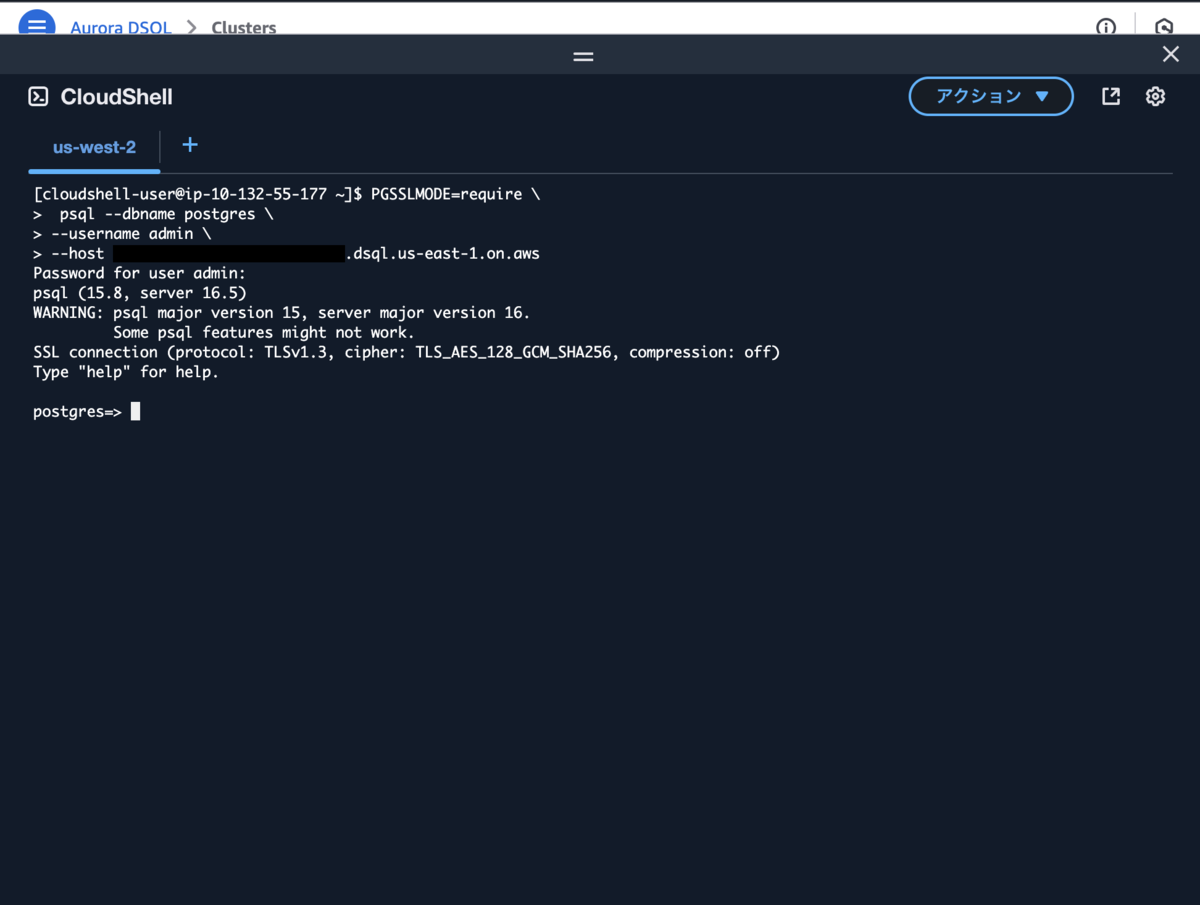Image resolution: width=1200 pixels, height=905 pixels.
Task: Open the info panel icon in header
Action: click(x=1106, y=27)
